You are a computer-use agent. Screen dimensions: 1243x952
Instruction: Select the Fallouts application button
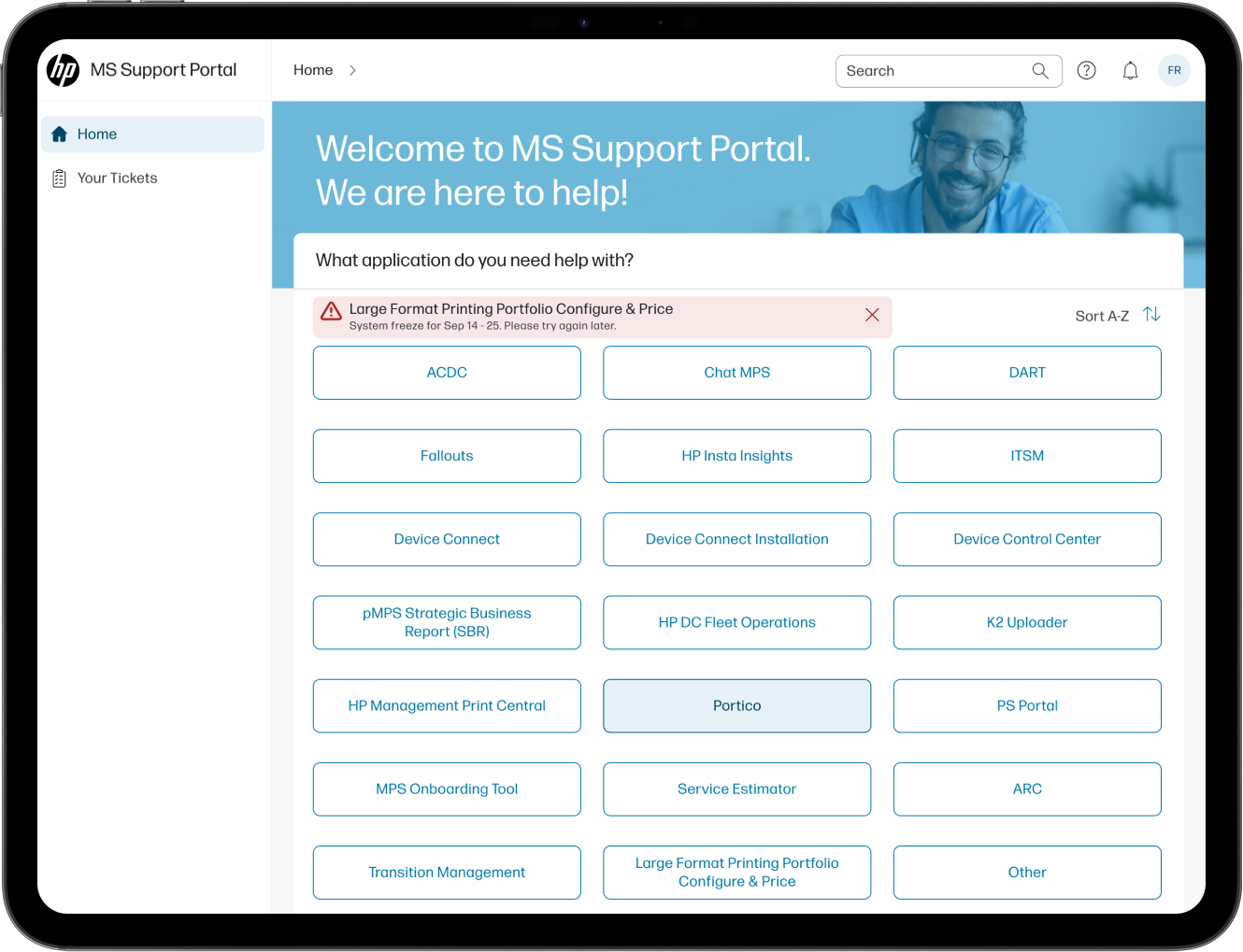coord(447,456)
